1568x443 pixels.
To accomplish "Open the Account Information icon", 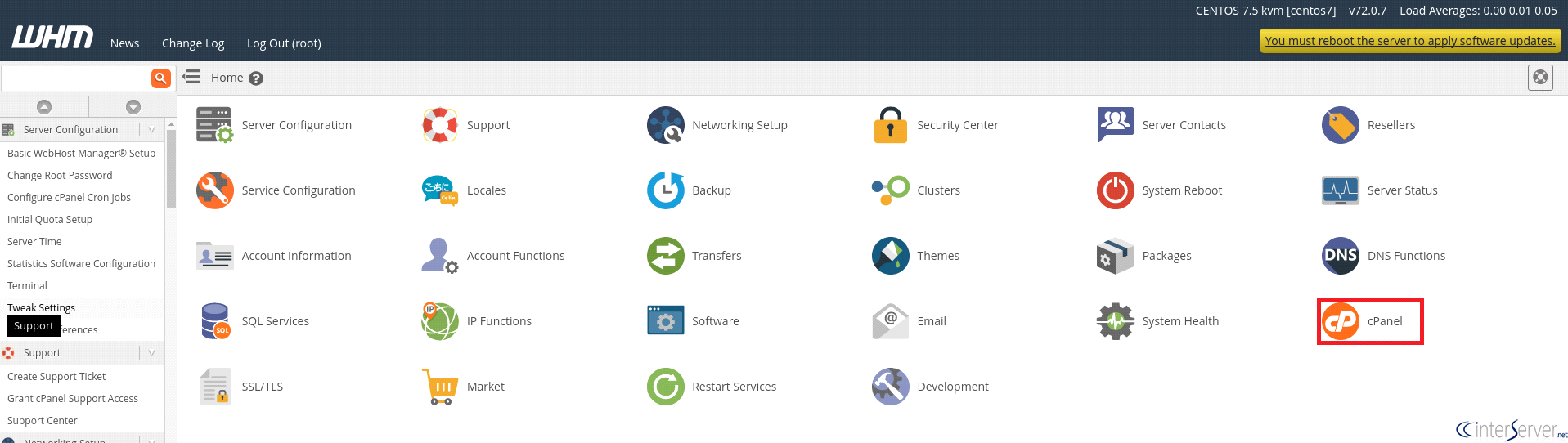I will (214, 256).
